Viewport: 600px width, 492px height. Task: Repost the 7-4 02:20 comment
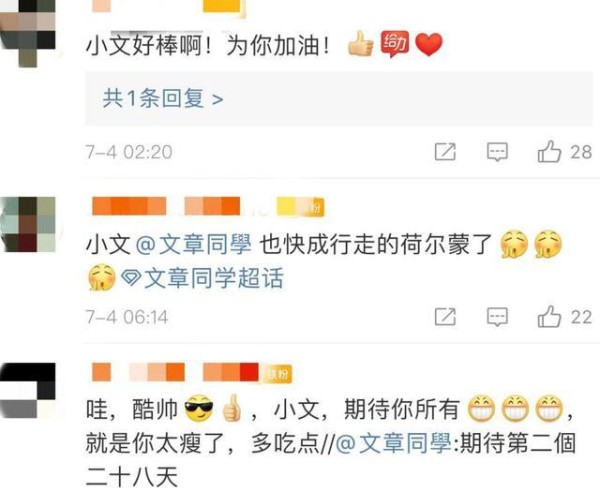click(x=445, y=152)
